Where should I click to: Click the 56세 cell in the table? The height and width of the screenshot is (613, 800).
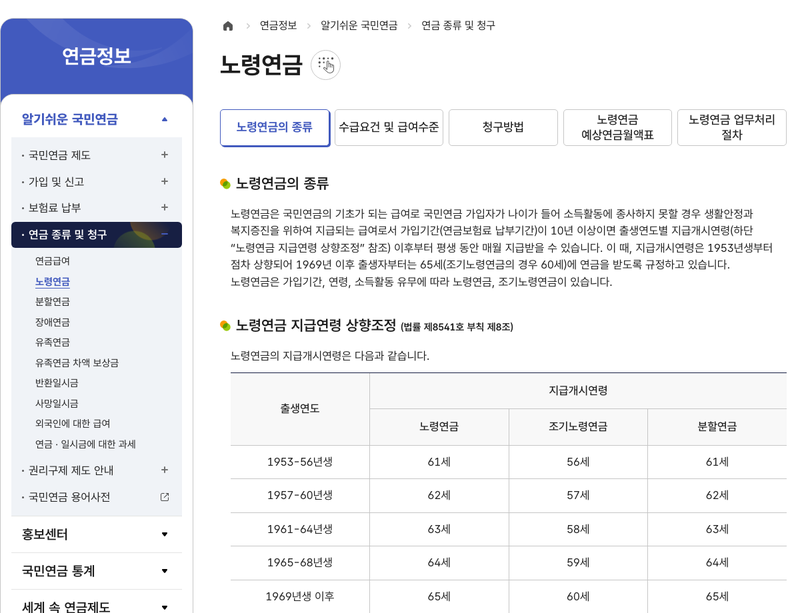pyautogui.click(x=578, y=462)
